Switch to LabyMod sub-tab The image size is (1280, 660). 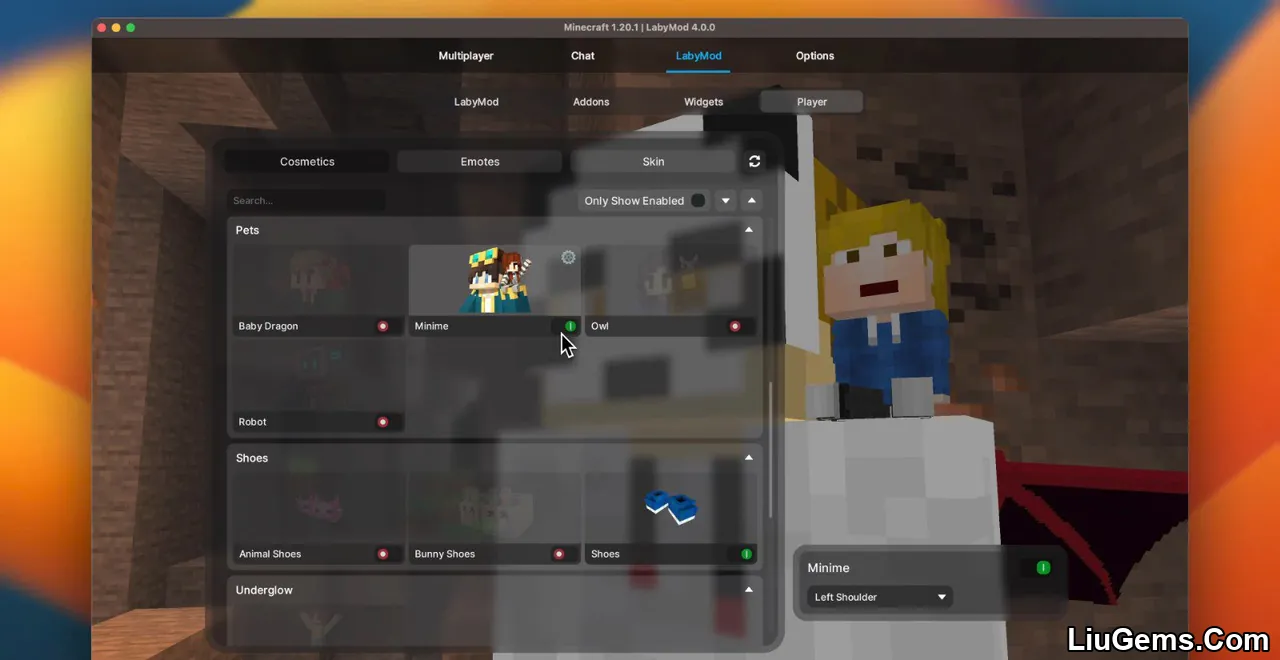click(476, 102)
